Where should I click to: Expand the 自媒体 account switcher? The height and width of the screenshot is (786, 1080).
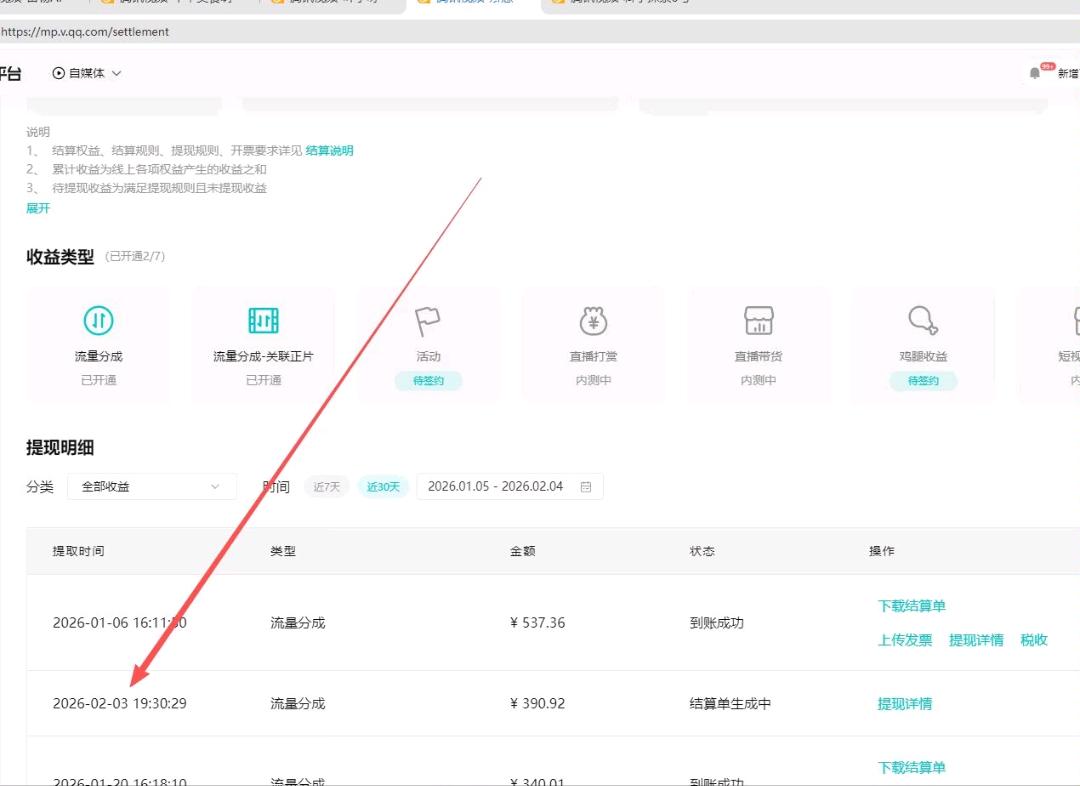pos(117,73)
